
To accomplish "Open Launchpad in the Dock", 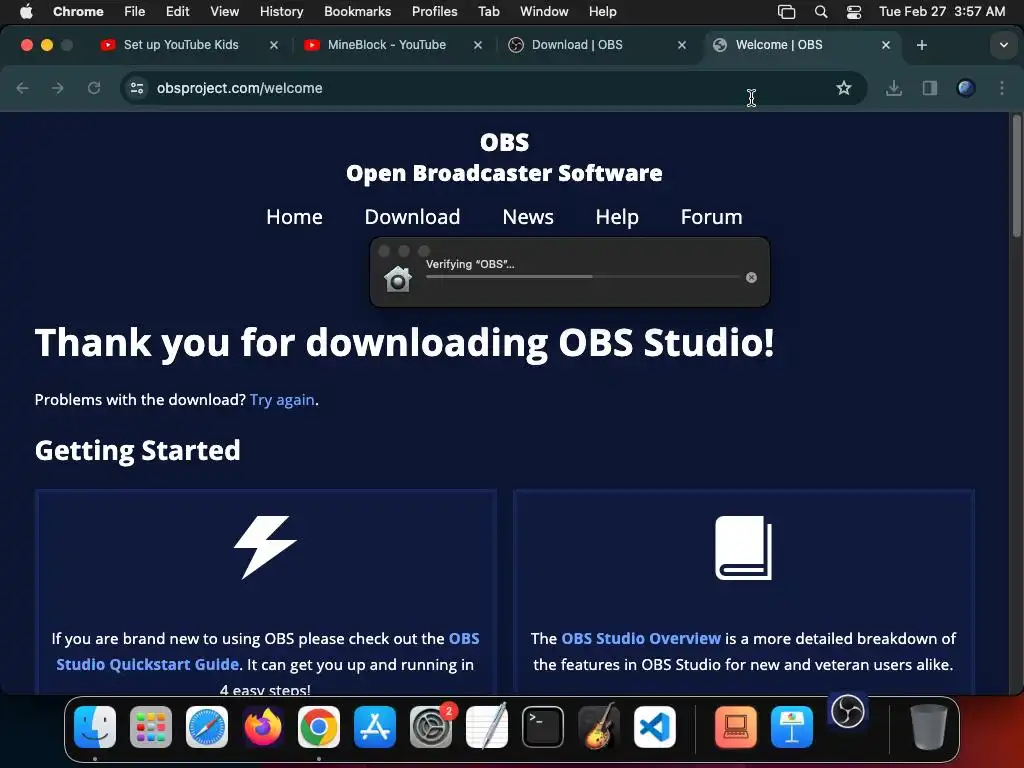I will click(x=151, y=727).
